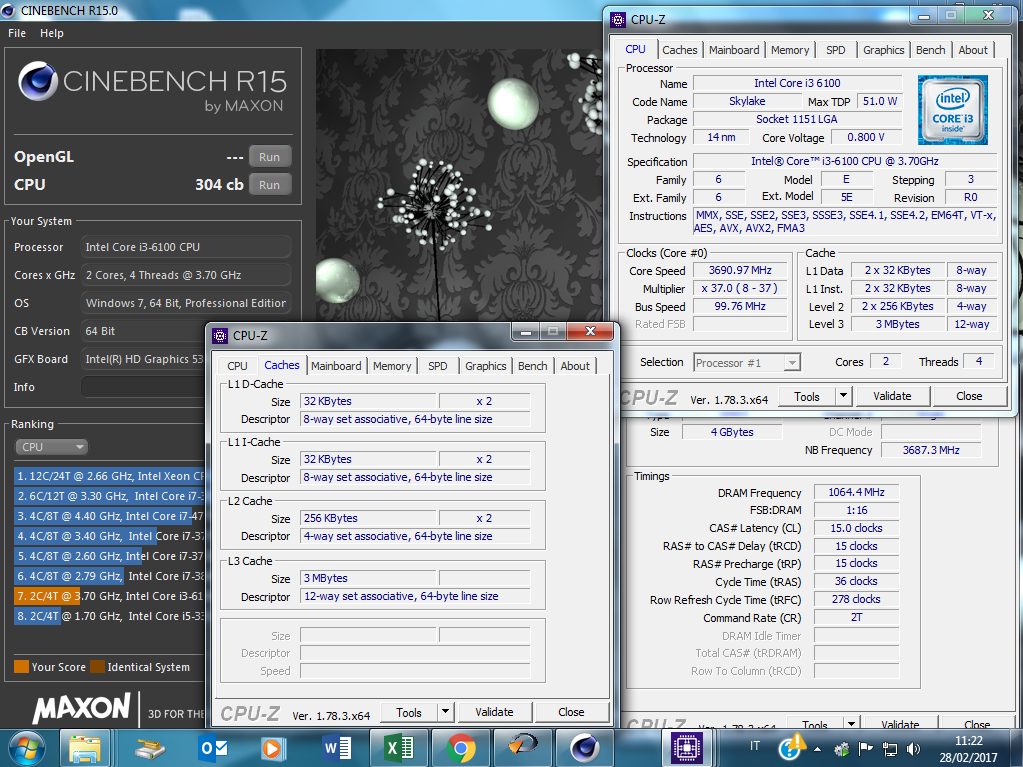The width and height of the screenshot is (1023, 767).
Task: Open the Cinebench File menu
Action: [x=17, y=33]
